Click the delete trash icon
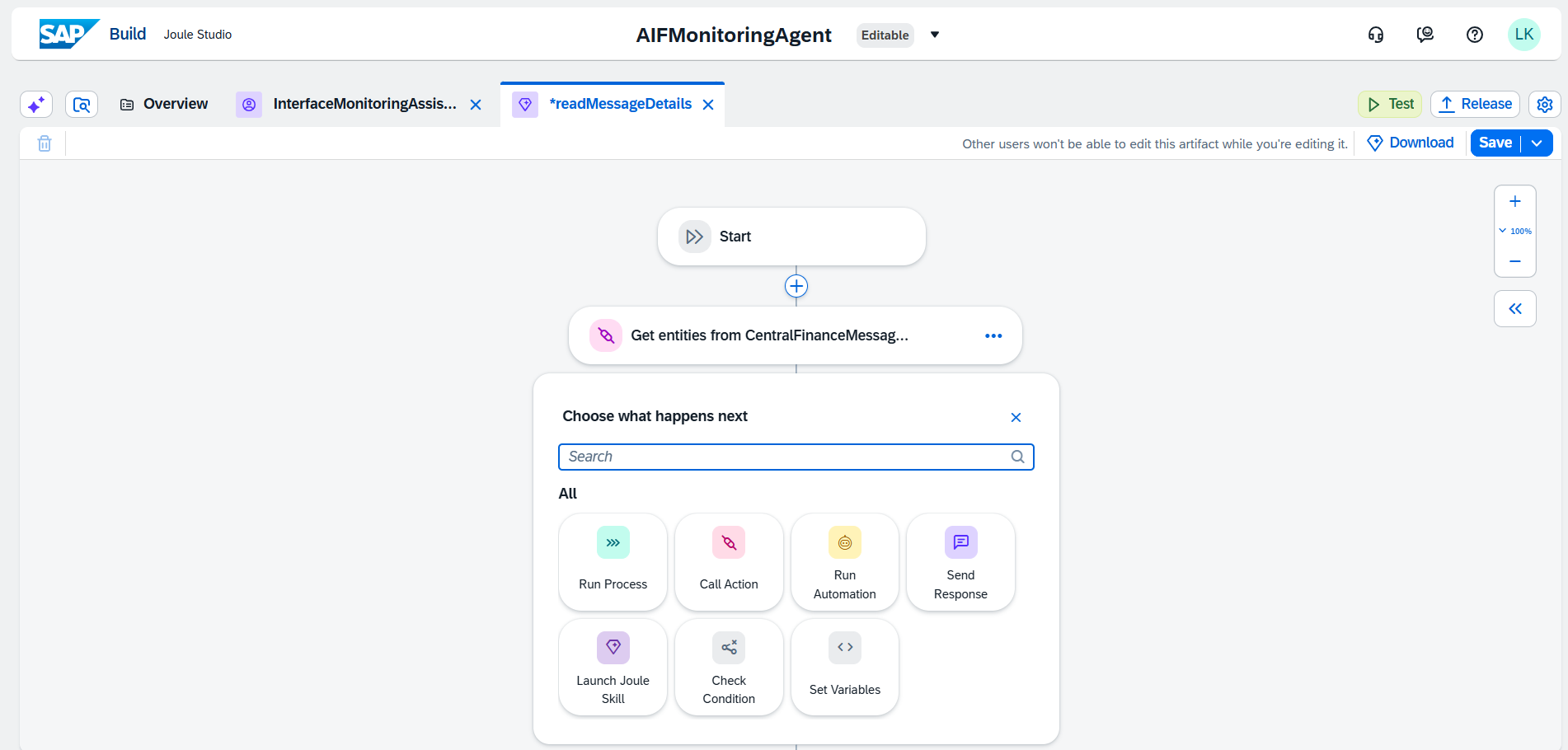Image resolution: width=1568 pixels, height=750 pixels. tap(45, 143)
